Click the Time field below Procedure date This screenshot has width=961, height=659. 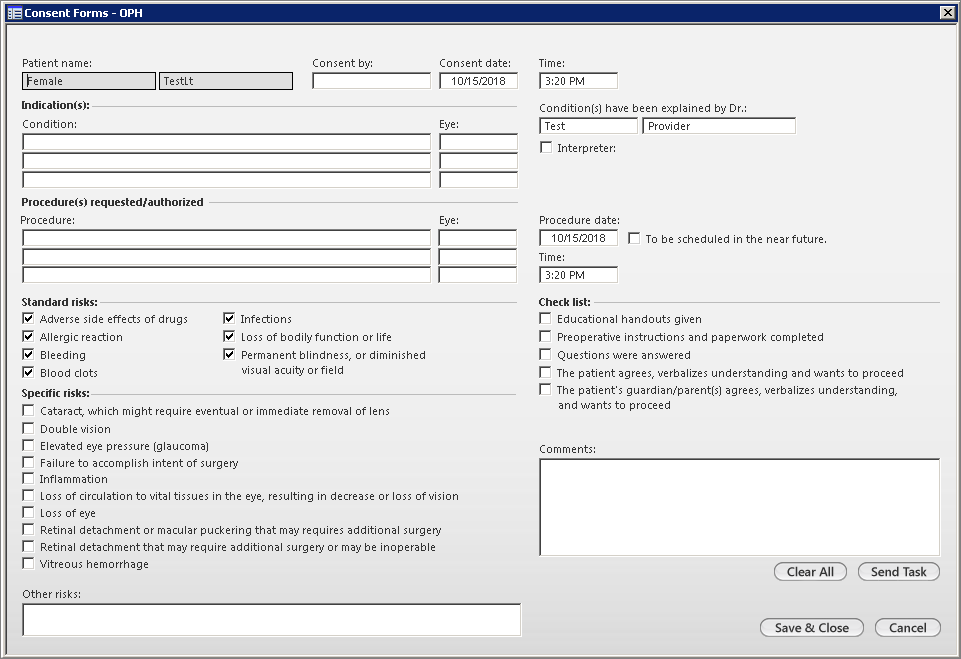pos(578,275)
